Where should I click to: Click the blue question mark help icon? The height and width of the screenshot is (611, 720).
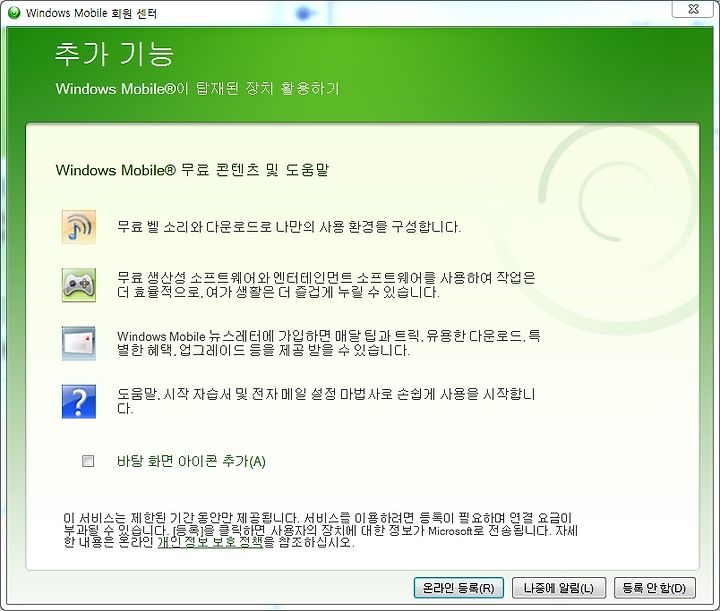pos(79,402)
